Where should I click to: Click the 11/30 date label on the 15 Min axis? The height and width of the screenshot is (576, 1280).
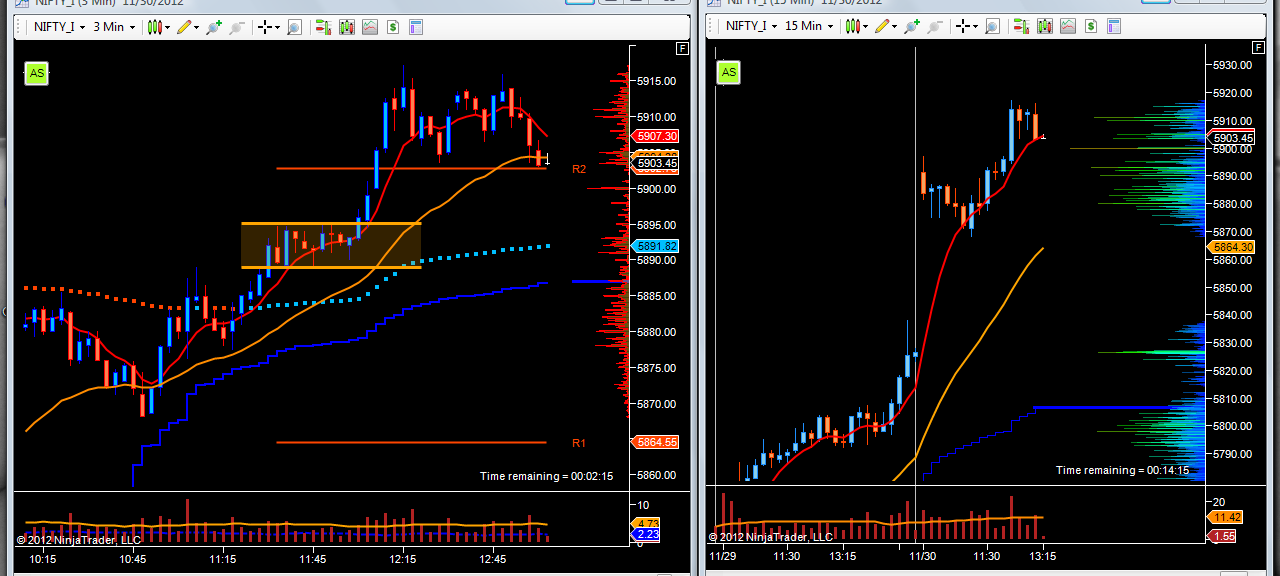tap(921, 556)
